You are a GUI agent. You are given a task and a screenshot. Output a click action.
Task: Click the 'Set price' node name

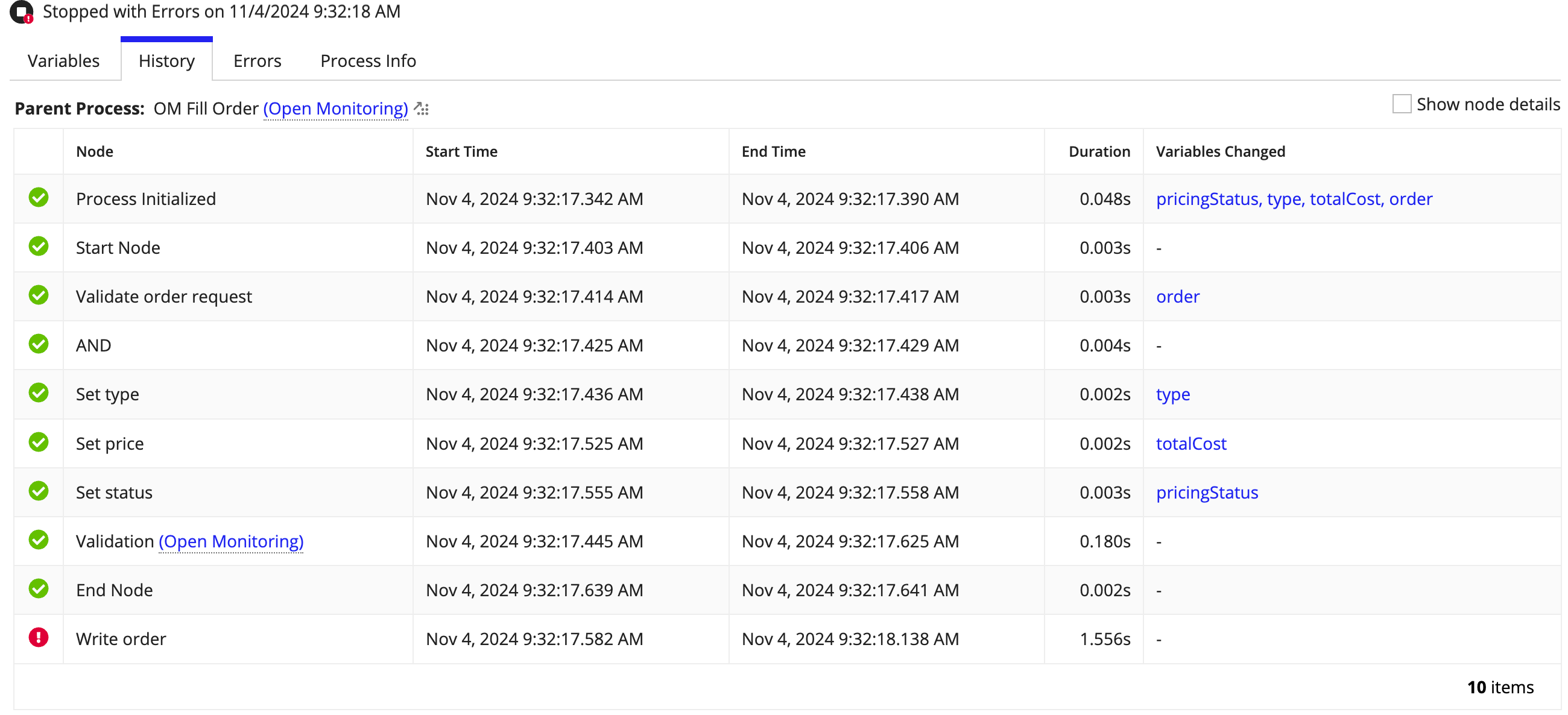110,444
